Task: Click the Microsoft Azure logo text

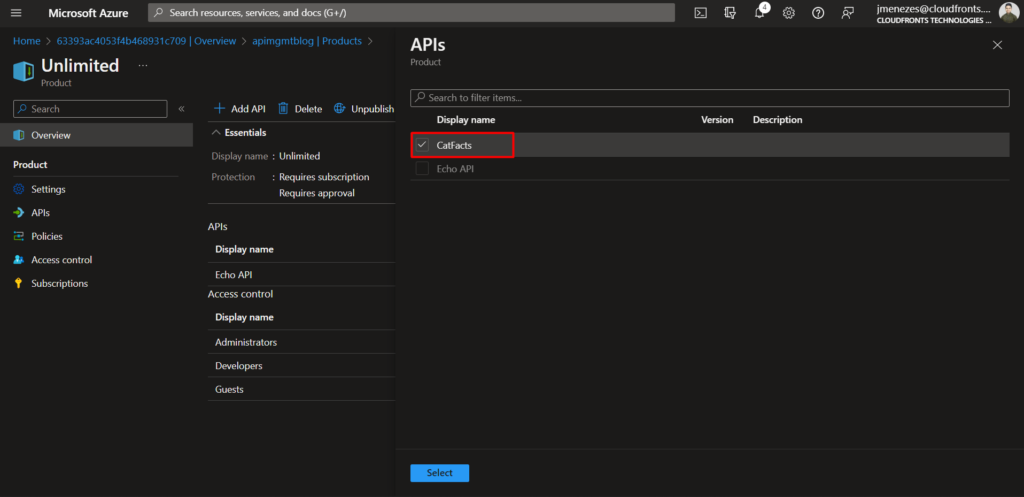Action: [88, 13]
